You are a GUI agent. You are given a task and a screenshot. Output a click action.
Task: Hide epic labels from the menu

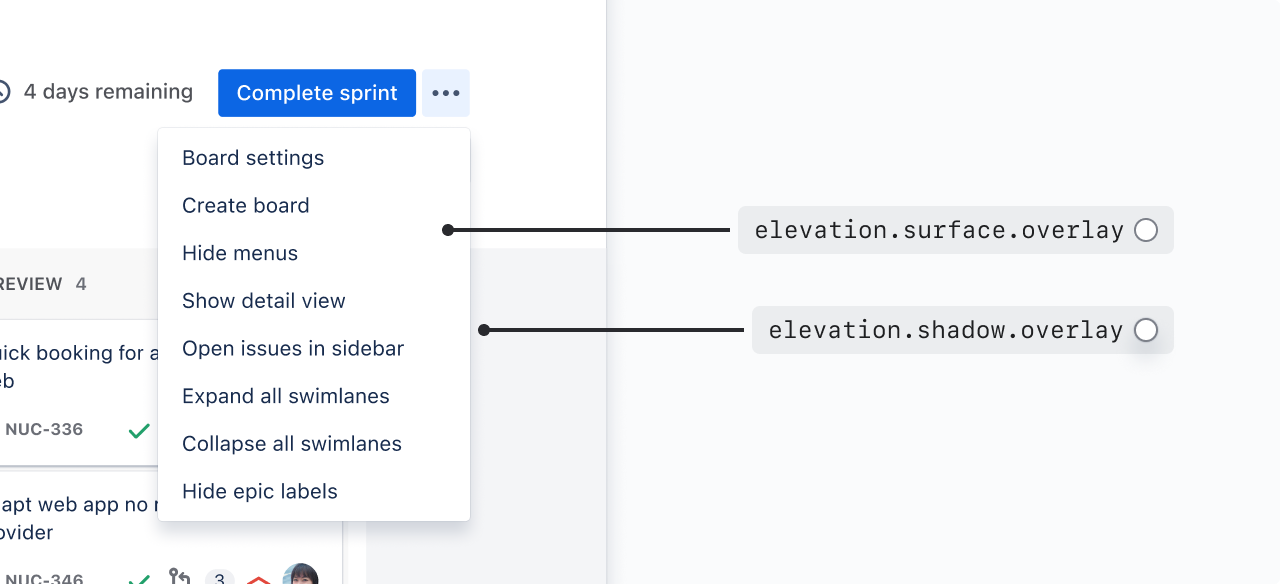260,492
